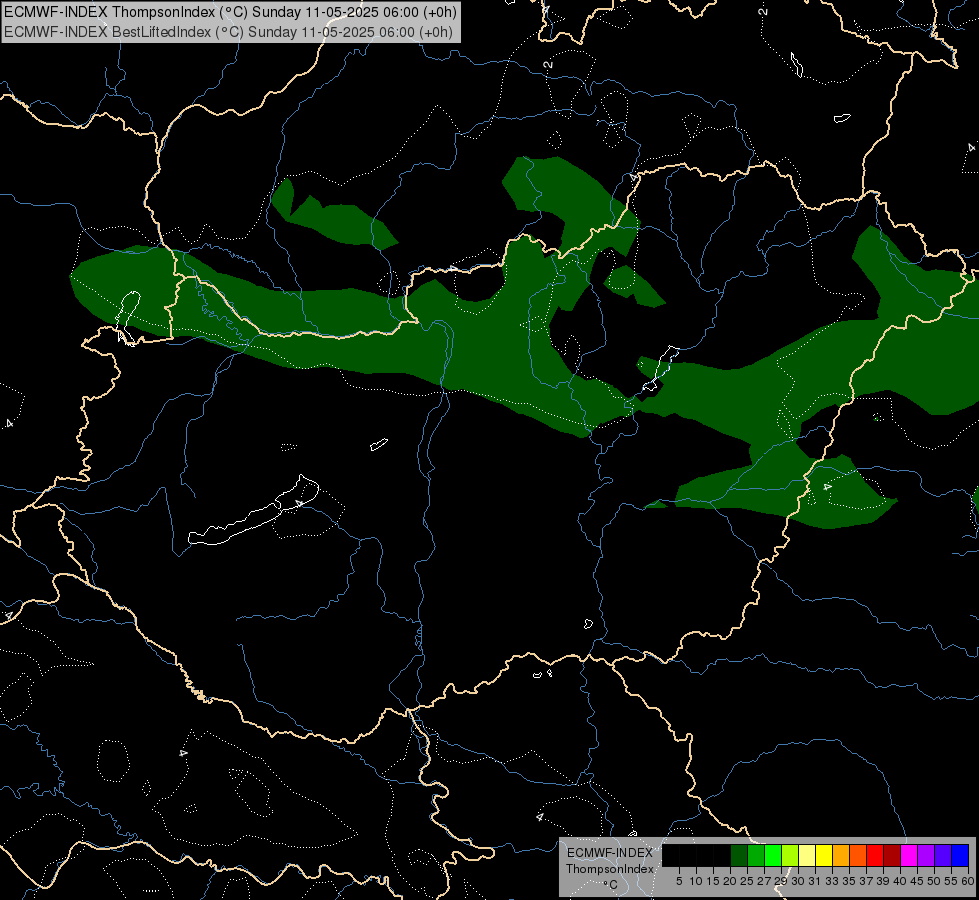The height and width of the screenshot is (900, 979).
Task: Click the legend value 5
Action: tap(679, 881)
